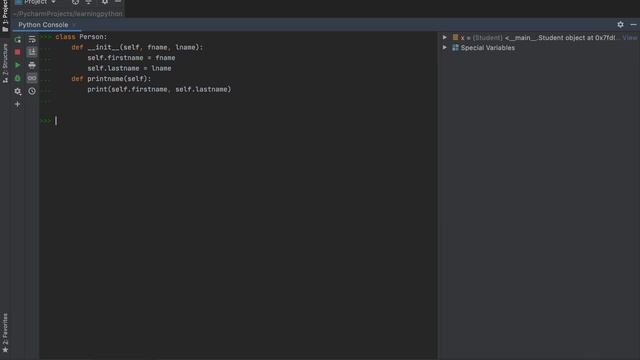The height and width of the screenshot is (360, 640).
Task: Add a new console with the plus icon
Action: 18,104
